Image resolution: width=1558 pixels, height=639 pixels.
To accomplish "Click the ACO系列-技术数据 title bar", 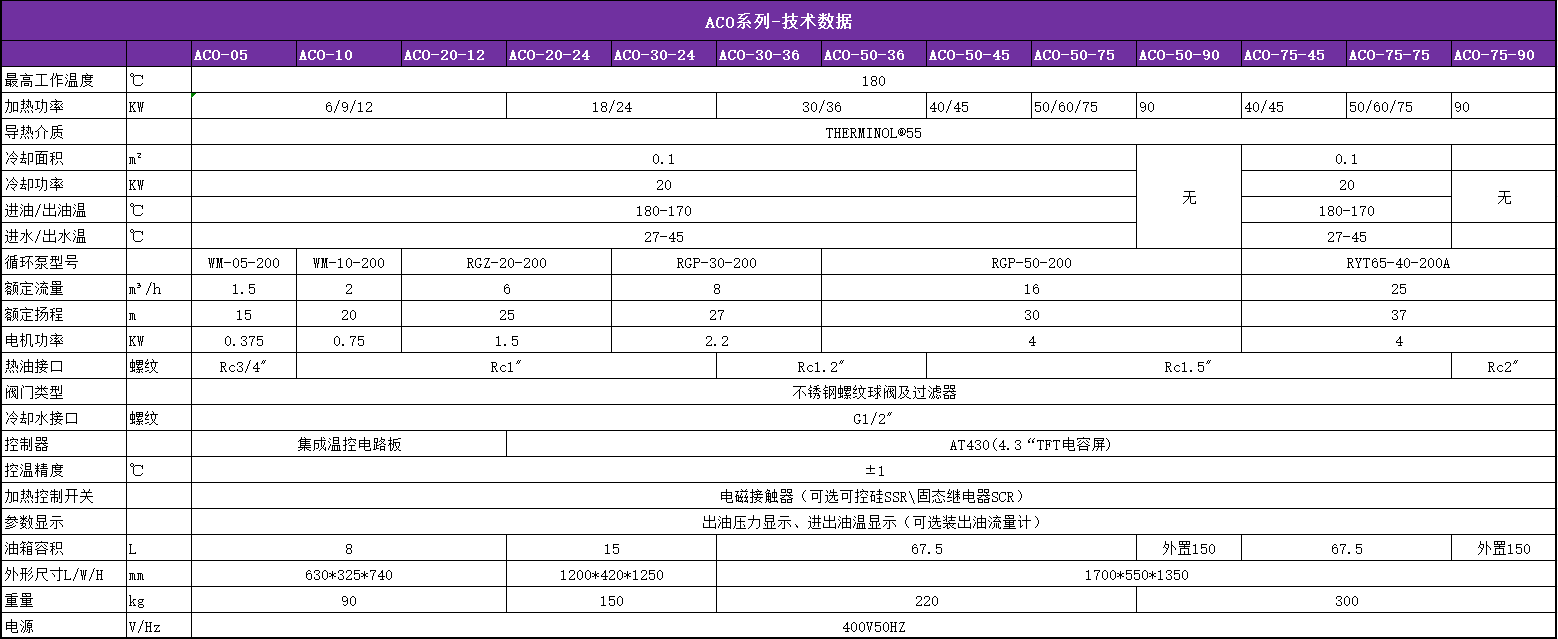I will pyautogui.click(x=779, y=16).
